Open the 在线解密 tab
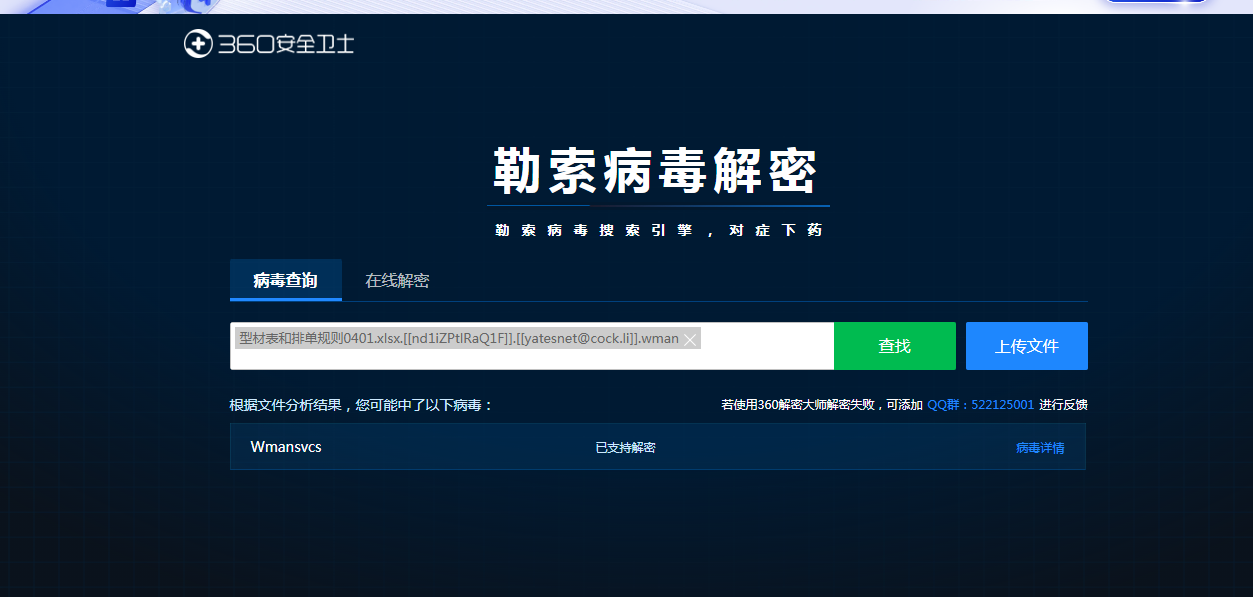1253x597 pixels. coord(397,280)
